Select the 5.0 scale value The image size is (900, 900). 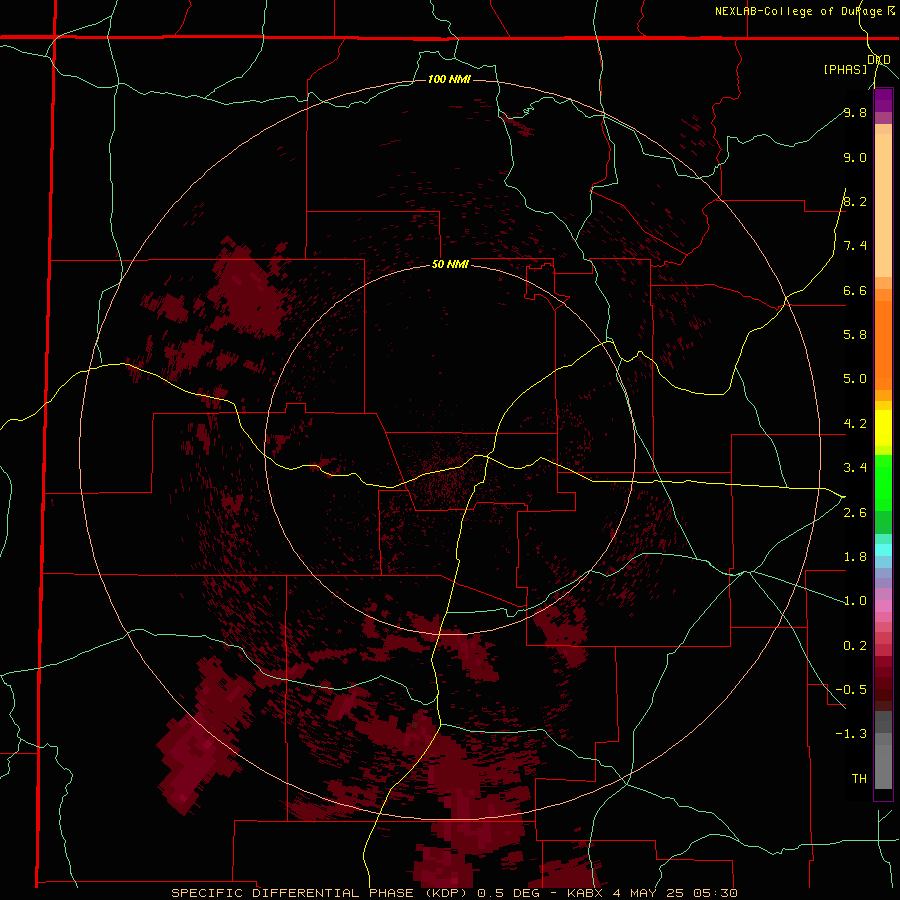tap(855, 379)
